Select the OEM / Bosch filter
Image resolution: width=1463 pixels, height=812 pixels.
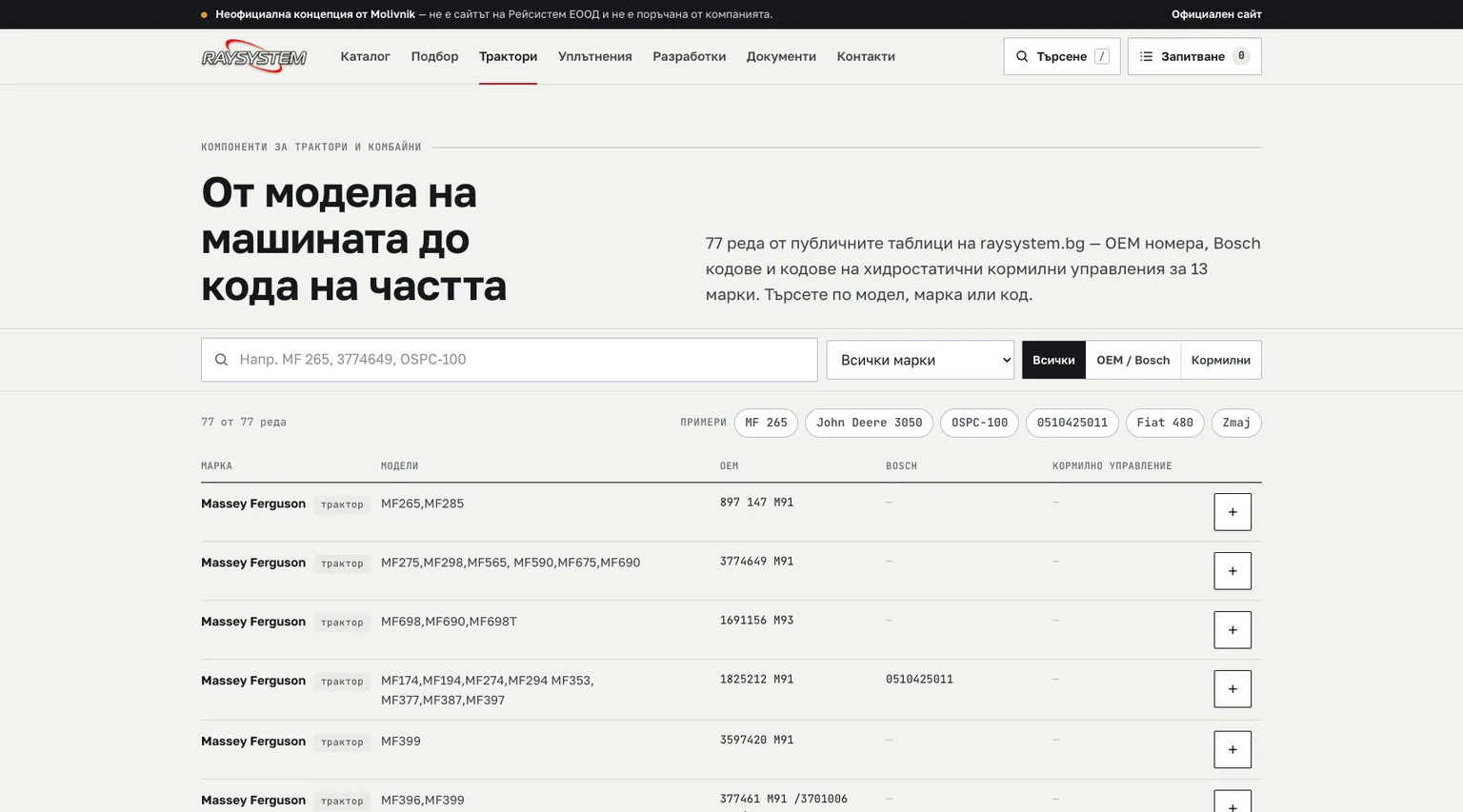click(x=1132, y=360)
